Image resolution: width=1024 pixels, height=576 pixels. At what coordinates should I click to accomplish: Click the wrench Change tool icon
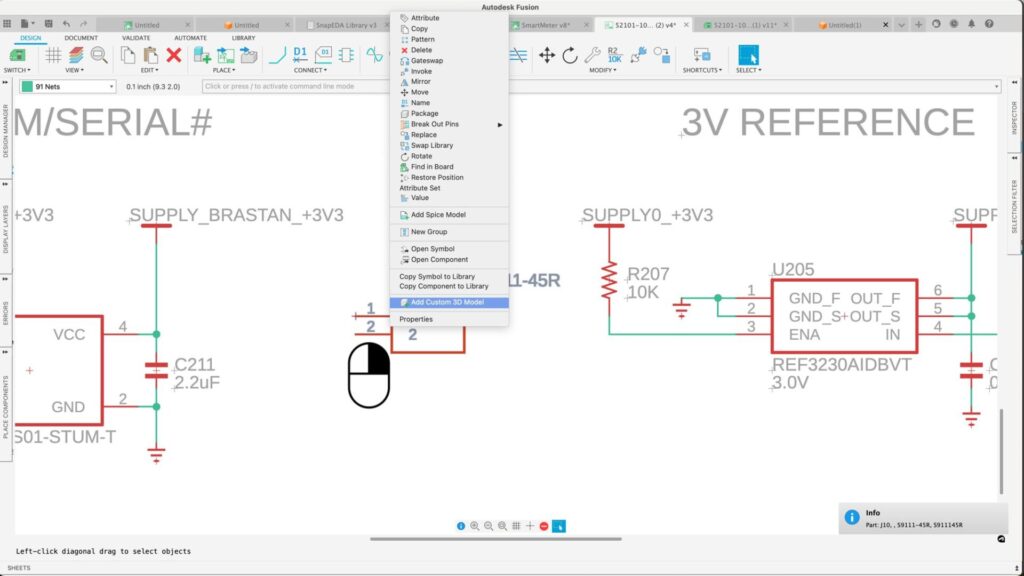click(x=592, y=55)
